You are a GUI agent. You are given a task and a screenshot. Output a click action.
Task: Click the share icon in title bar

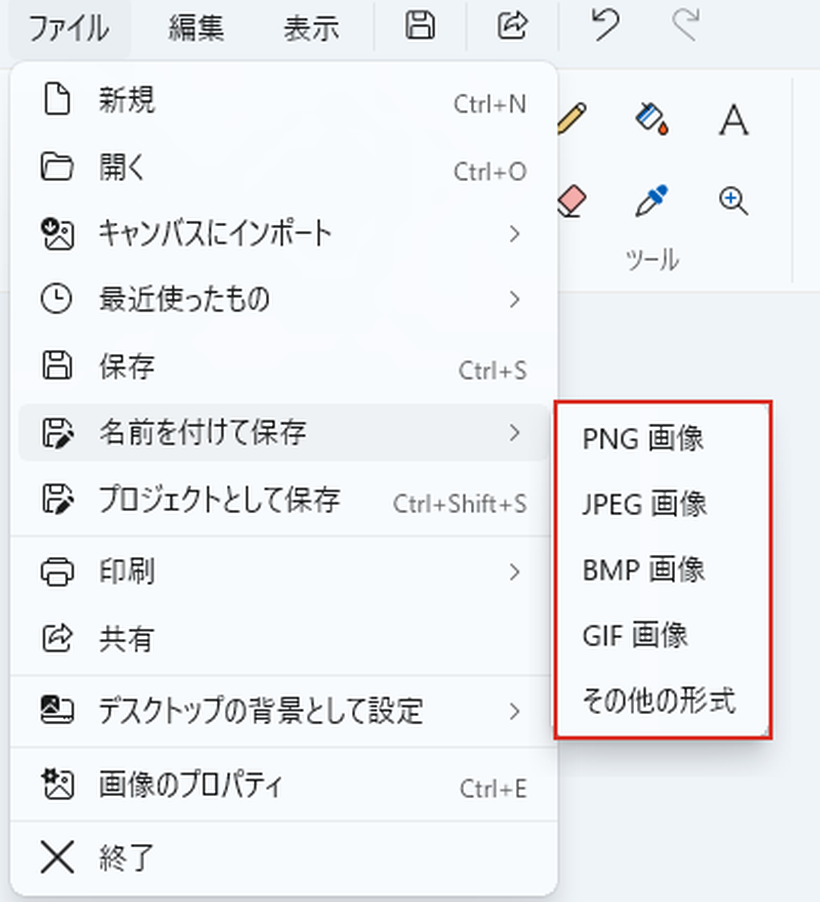[x=512, y=25]
